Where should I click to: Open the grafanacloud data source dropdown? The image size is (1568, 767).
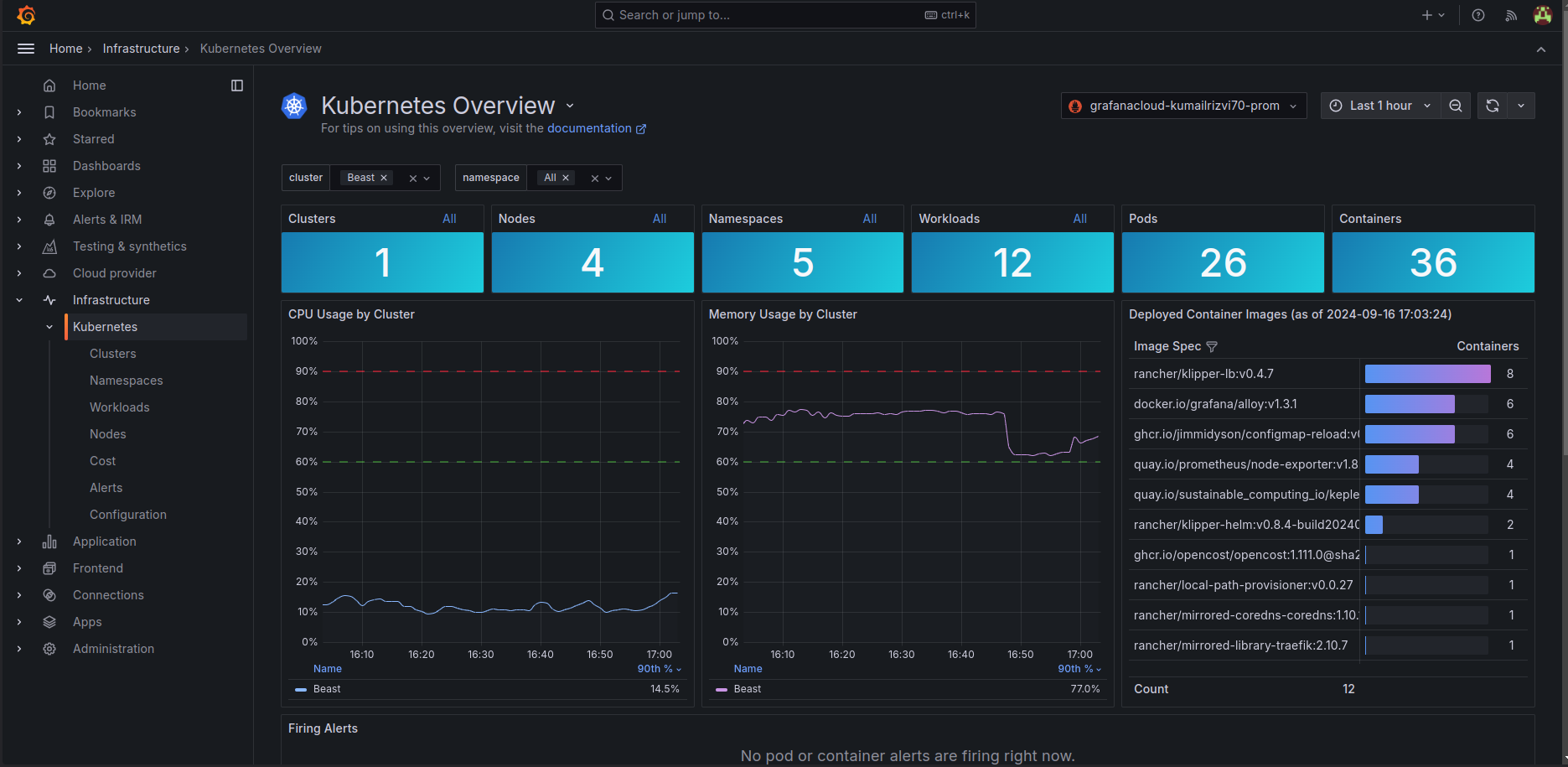pos(1183,106)
